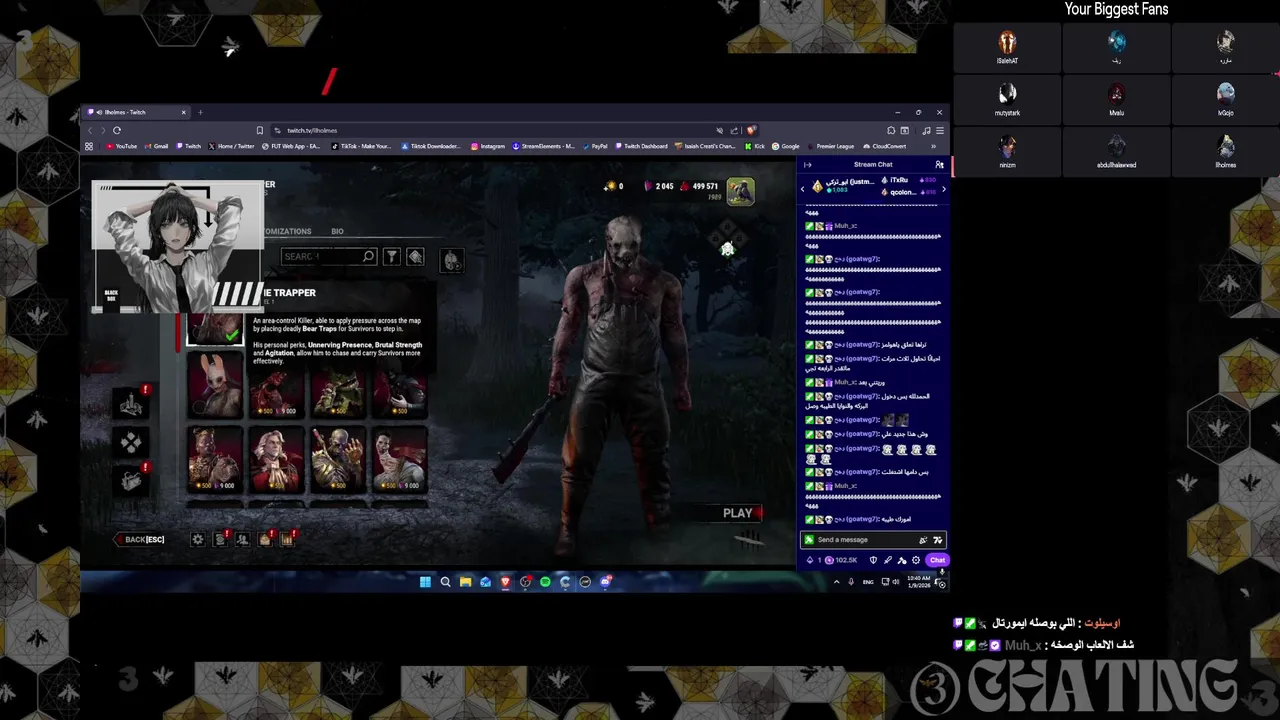Select the llholmes fan avatar
This screenshot has height=720, width=1280.
pyautogui.click(x=1225, y=146)
